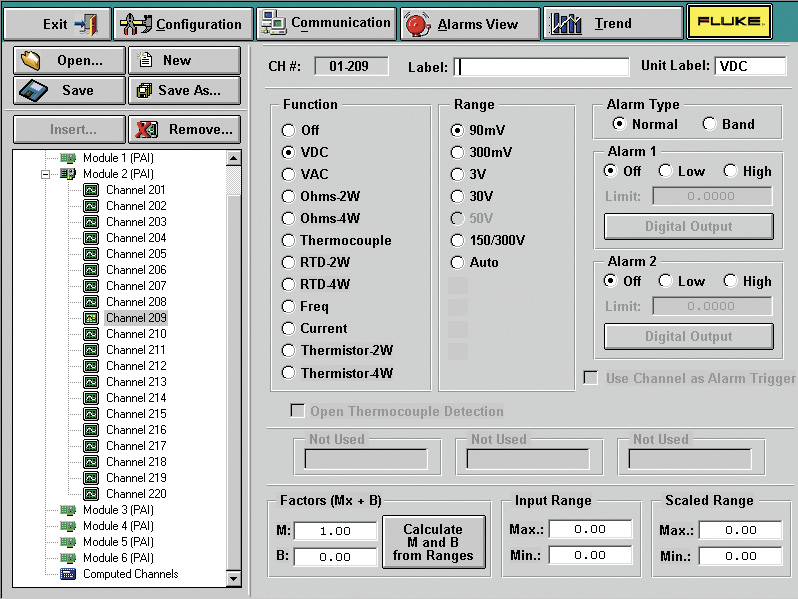Select the RTD-4W function
The height and width of the screenshot is (599, 798).
288,284
